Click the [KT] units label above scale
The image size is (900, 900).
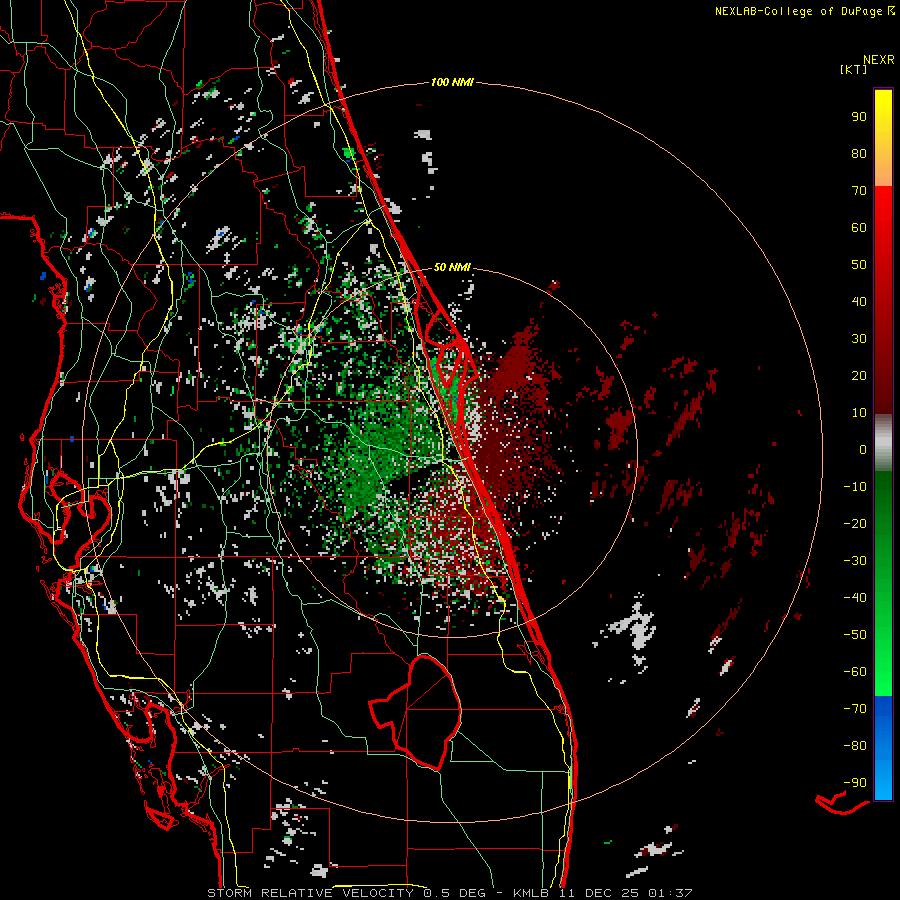853,69
